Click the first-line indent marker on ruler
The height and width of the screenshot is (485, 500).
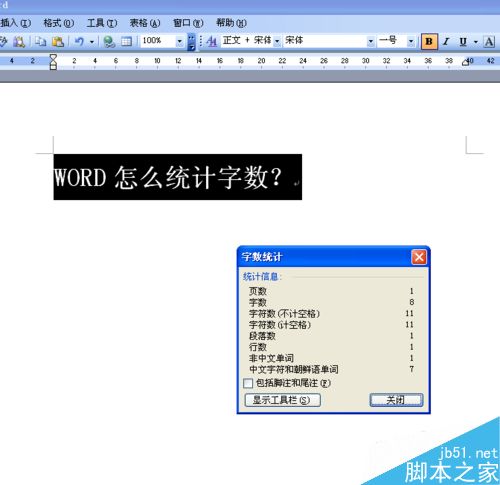(x=53, y=57)
